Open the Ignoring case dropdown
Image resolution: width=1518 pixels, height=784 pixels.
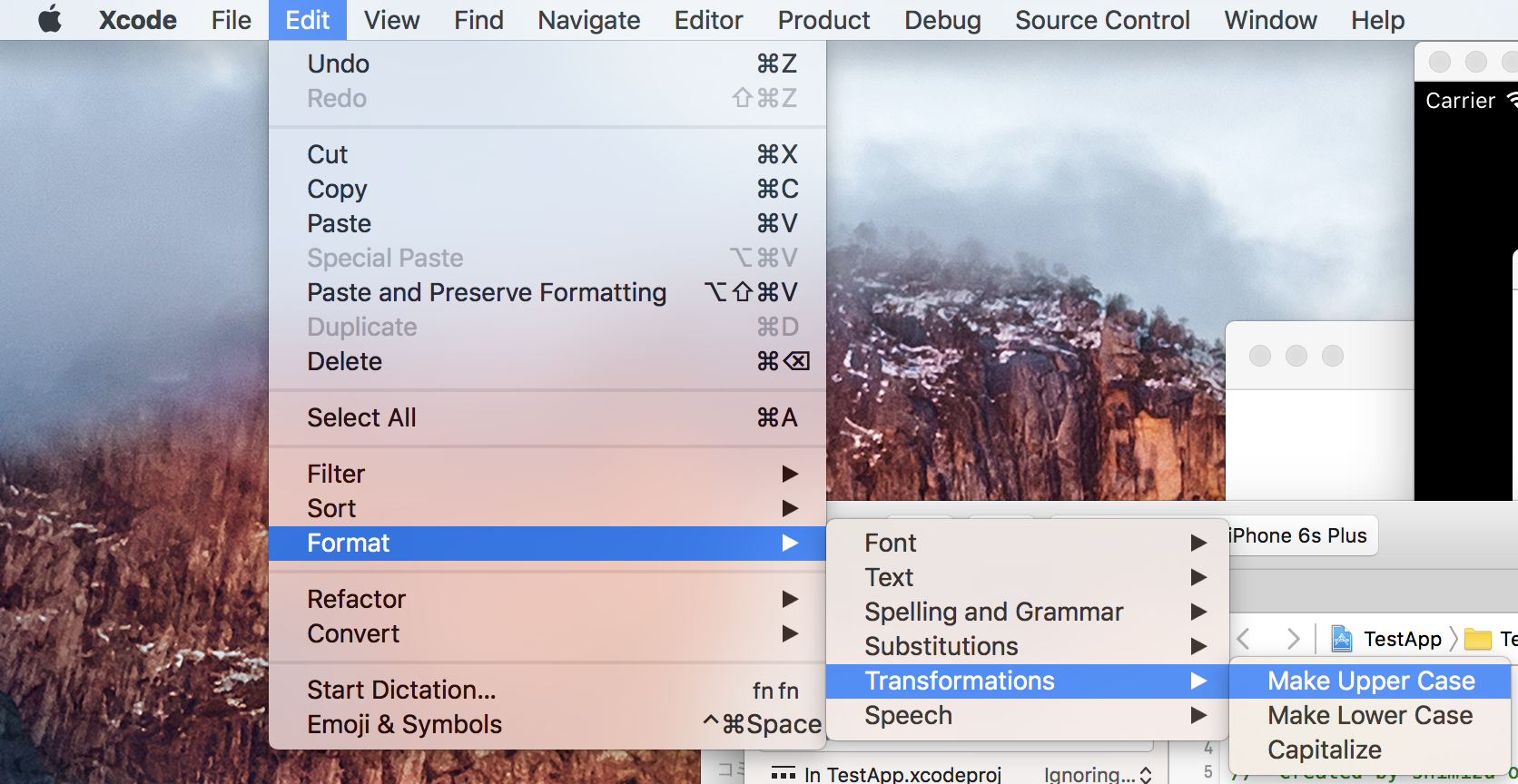pos(1097,774)
